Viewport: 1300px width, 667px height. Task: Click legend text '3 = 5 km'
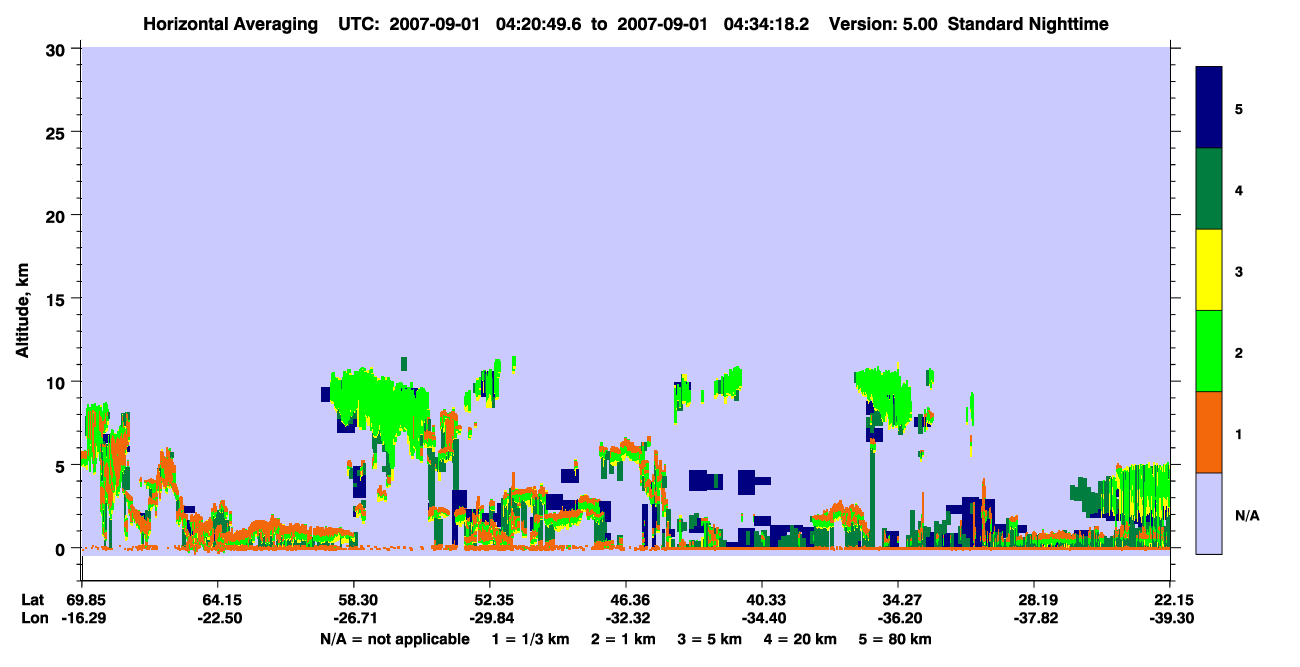pos(709,639)
